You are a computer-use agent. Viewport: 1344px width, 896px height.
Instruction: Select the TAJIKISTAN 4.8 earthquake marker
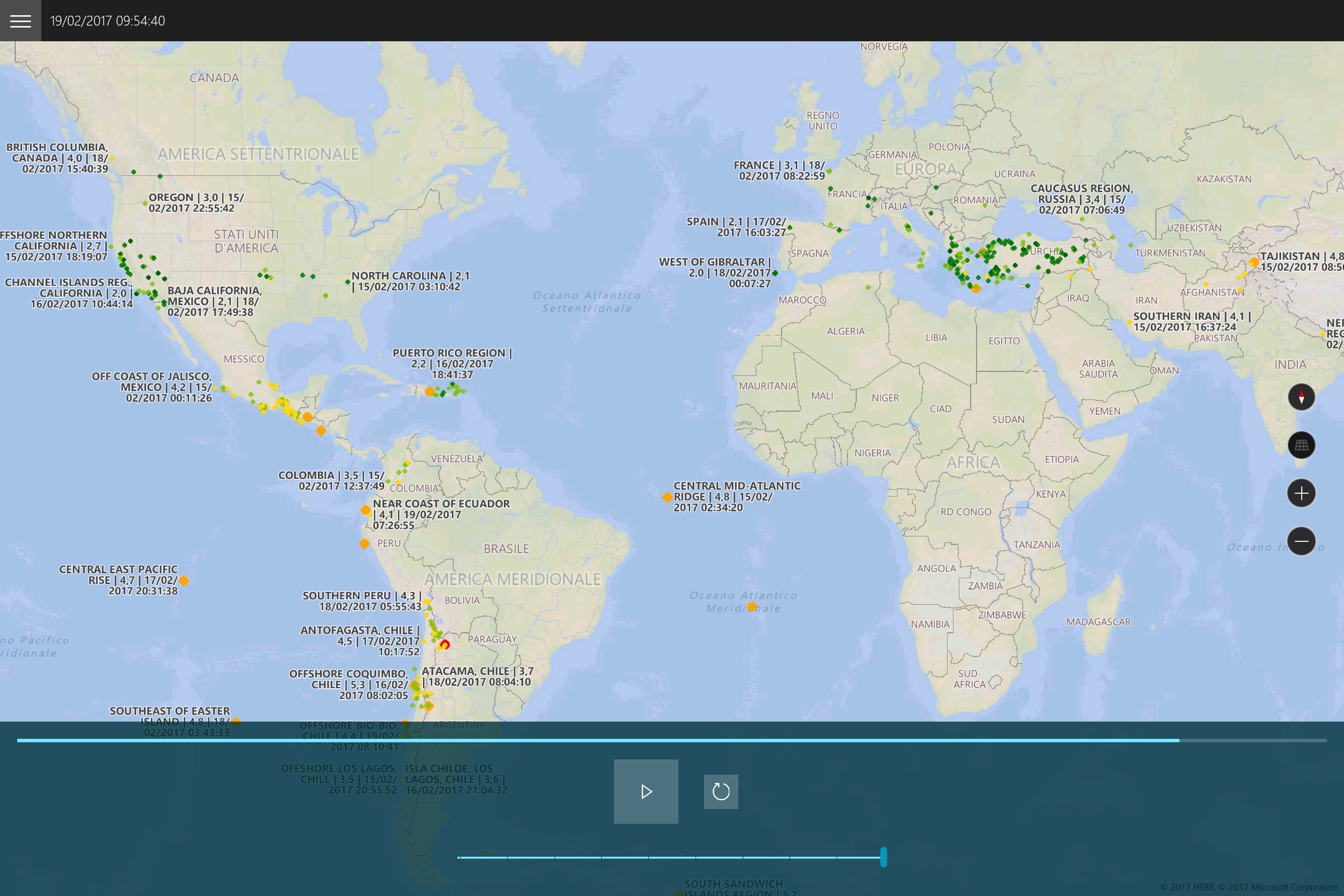pos(1254,262)
